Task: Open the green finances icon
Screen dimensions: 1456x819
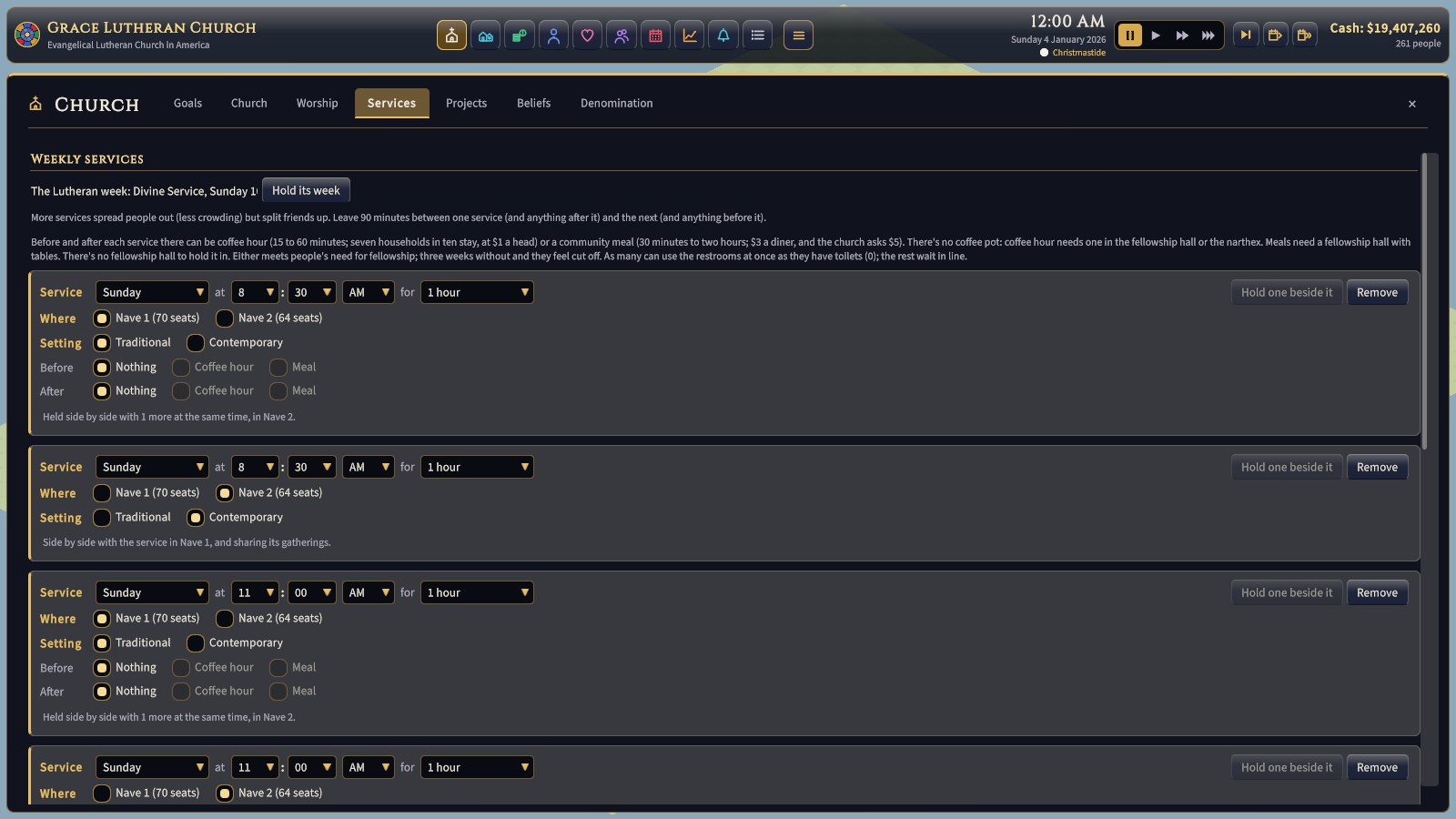Action: (520, 35)
